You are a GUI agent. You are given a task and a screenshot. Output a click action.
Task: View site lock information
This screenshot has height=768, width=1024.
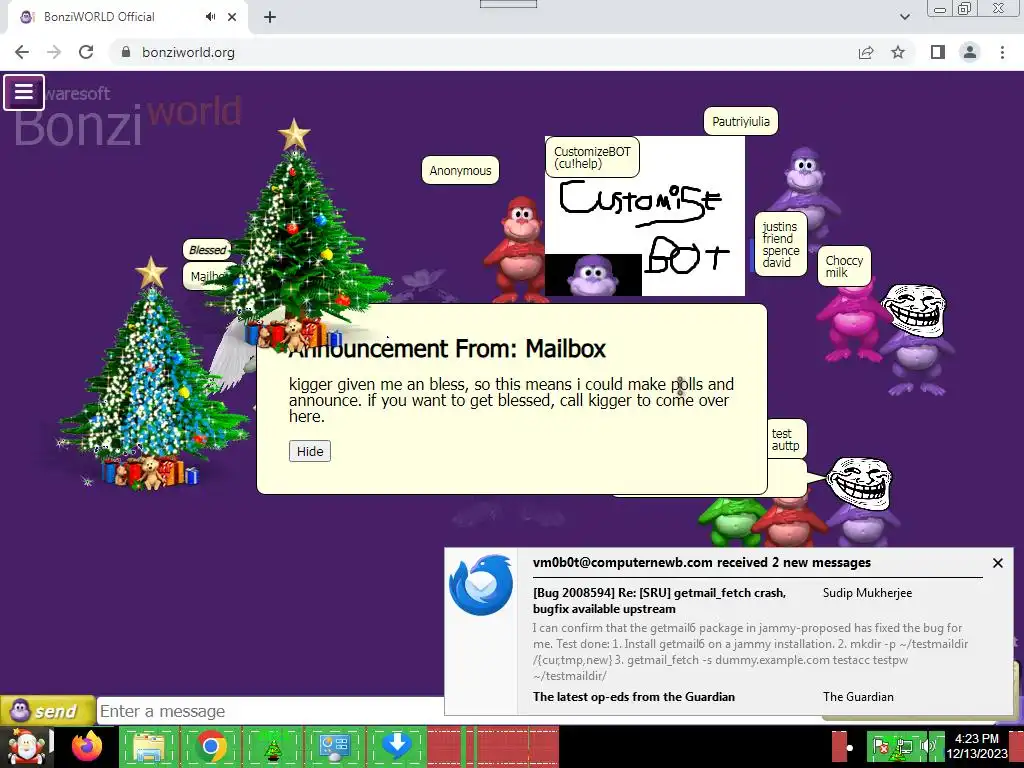[126, 52]
